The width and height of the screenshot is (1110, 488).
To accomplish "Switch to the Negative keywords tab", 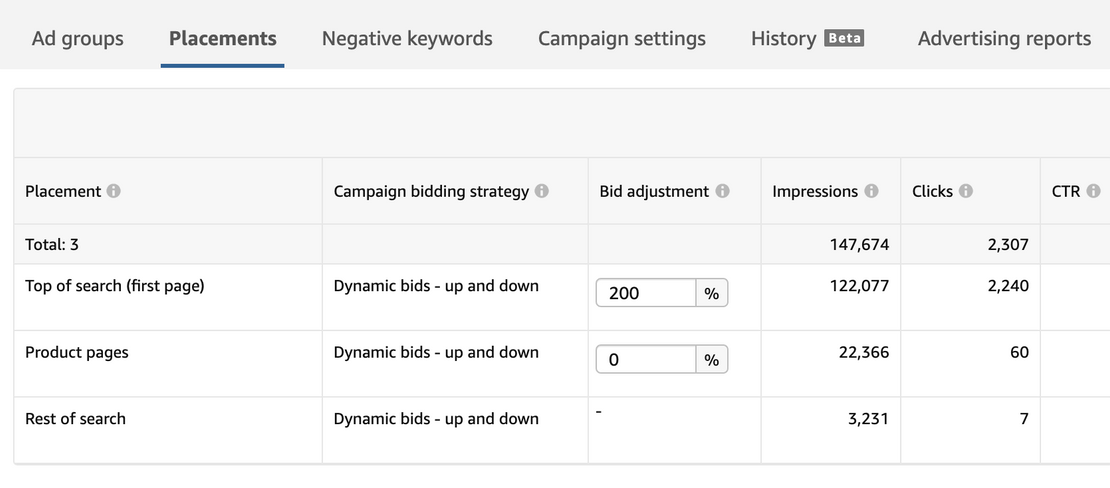I will point(407,38).
